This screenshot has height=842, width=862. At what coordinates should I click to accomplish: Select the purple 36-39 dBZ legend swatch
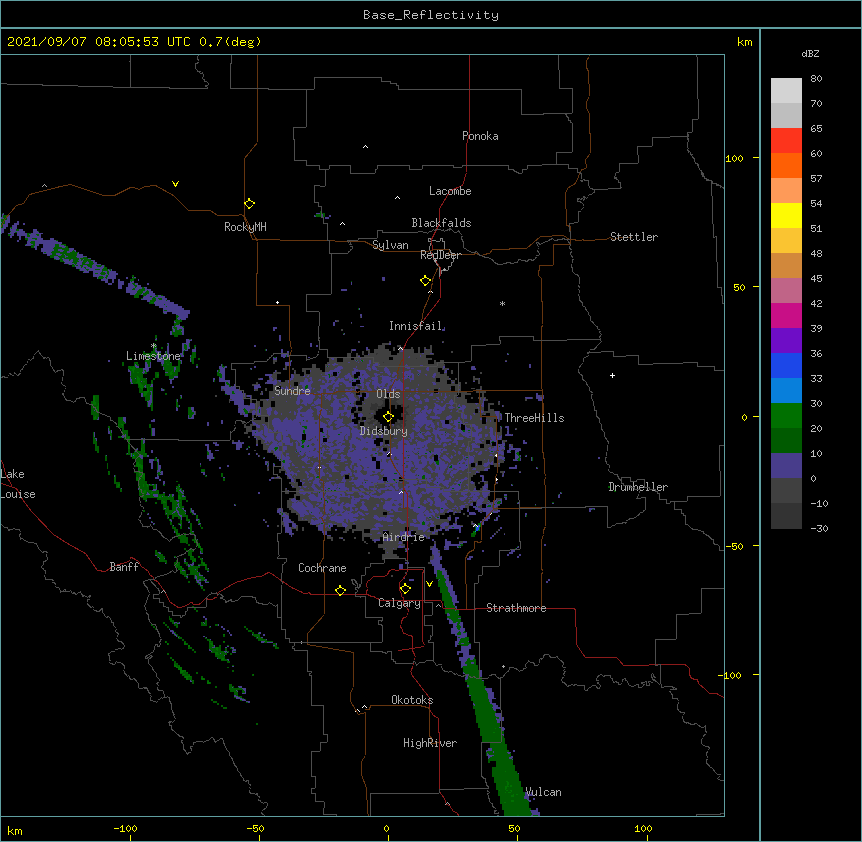point(786,340)
